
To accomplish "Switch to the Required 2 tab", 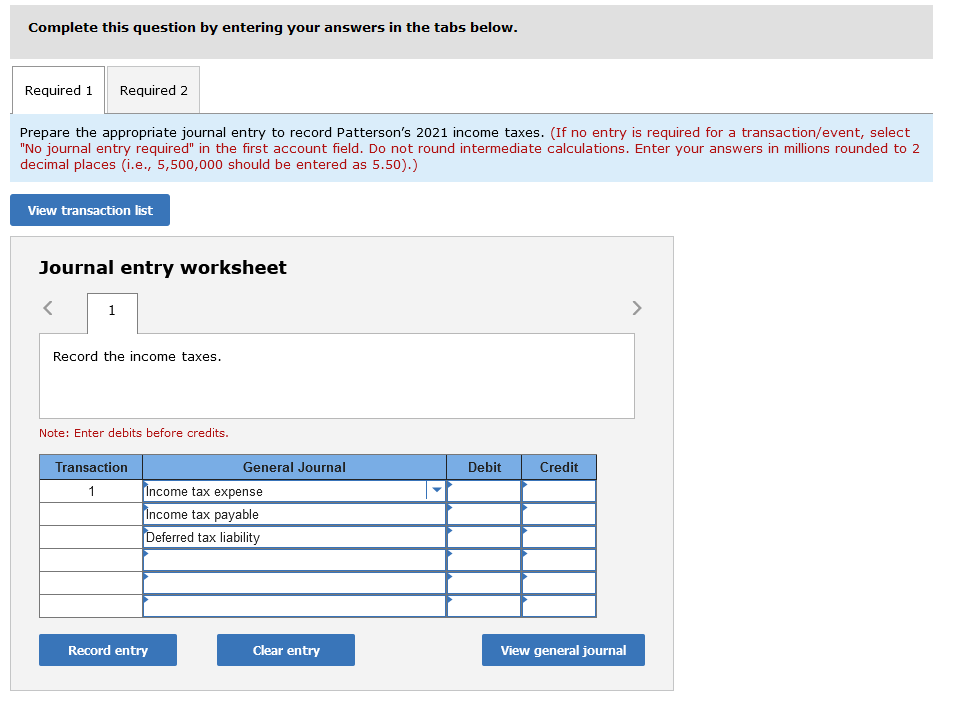I will (152, 90).
